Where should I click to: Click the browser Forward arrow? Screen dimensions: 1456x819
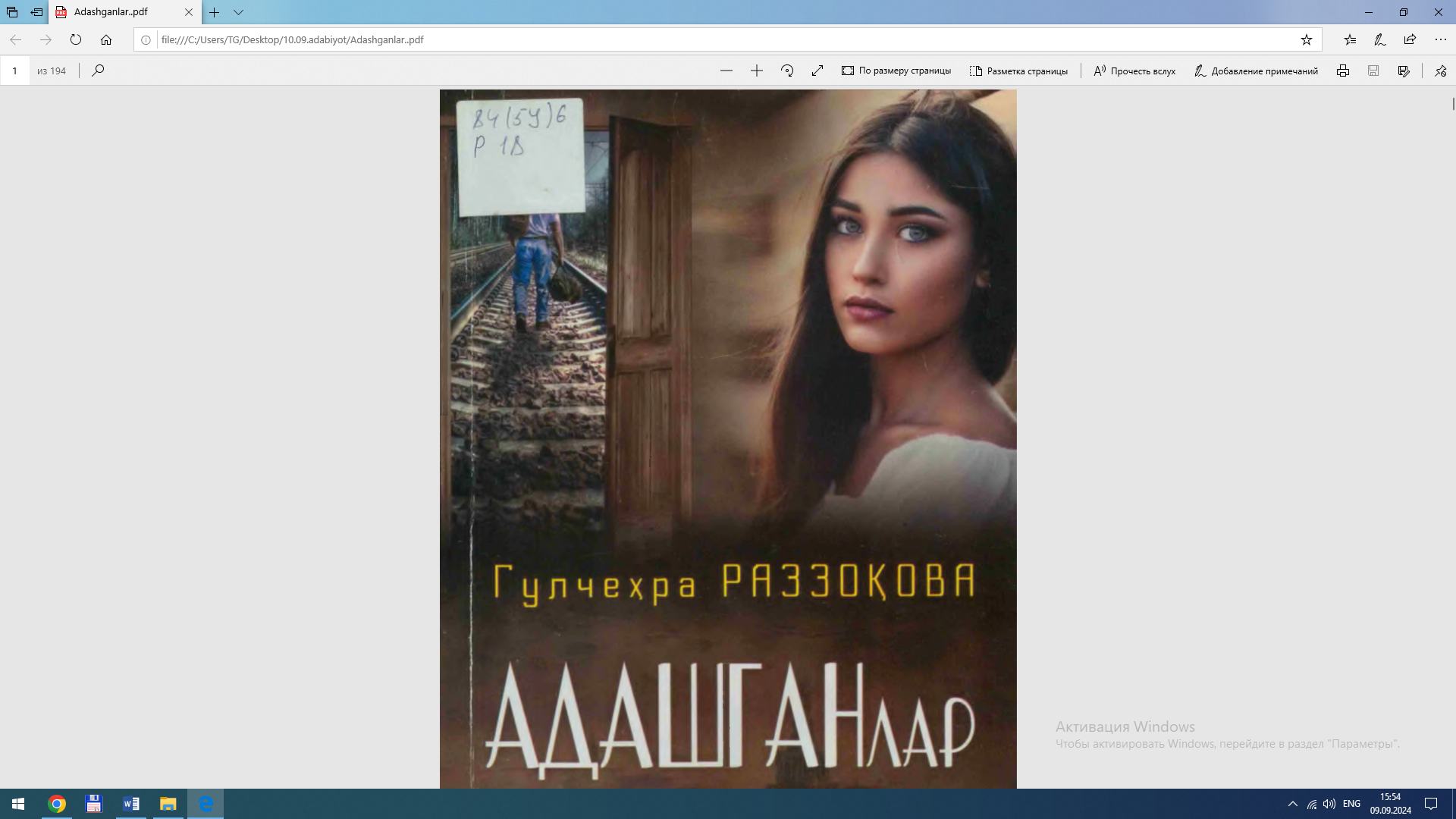(x=45, y=39)
